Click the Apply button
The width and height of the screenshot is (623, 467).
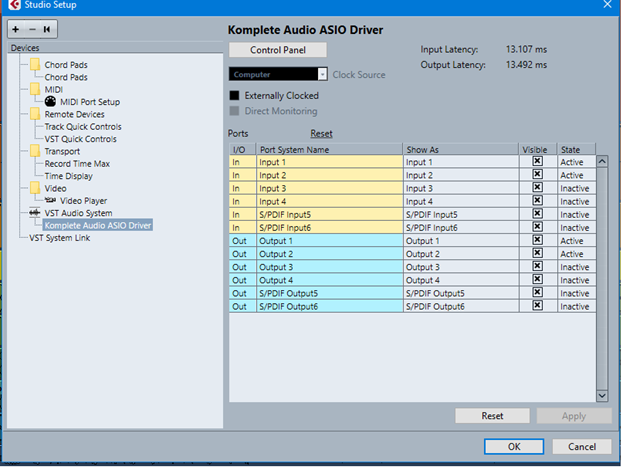click(x=574, y=416)
